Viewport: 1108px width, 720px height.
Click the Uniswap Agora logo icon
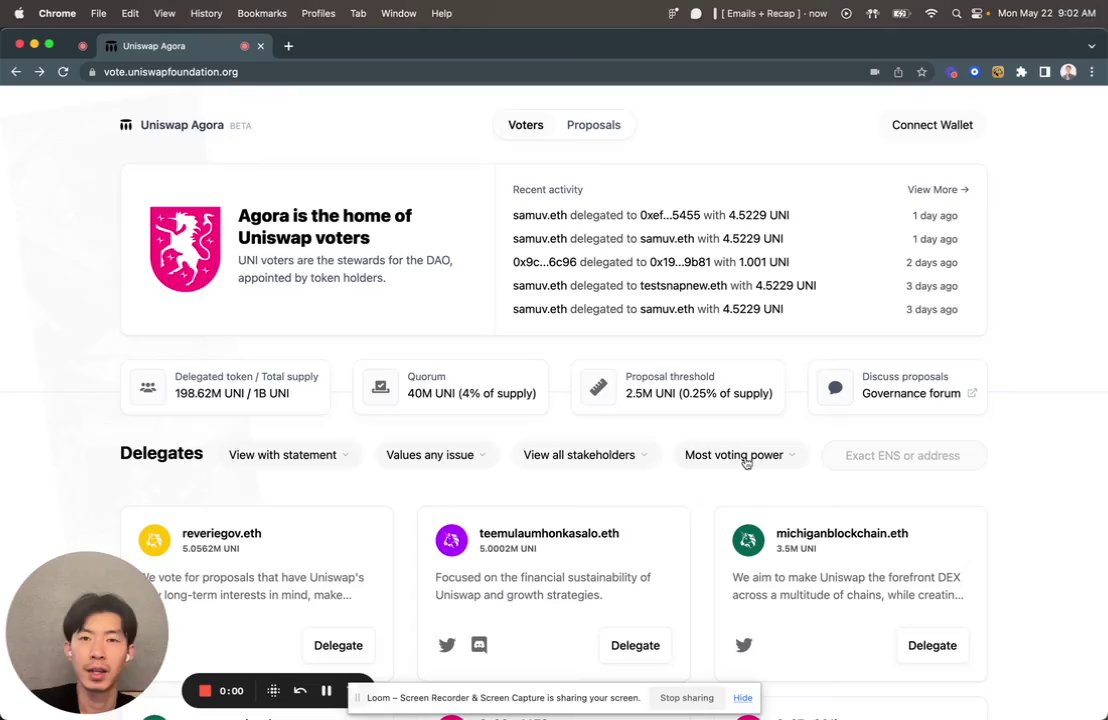126,125
